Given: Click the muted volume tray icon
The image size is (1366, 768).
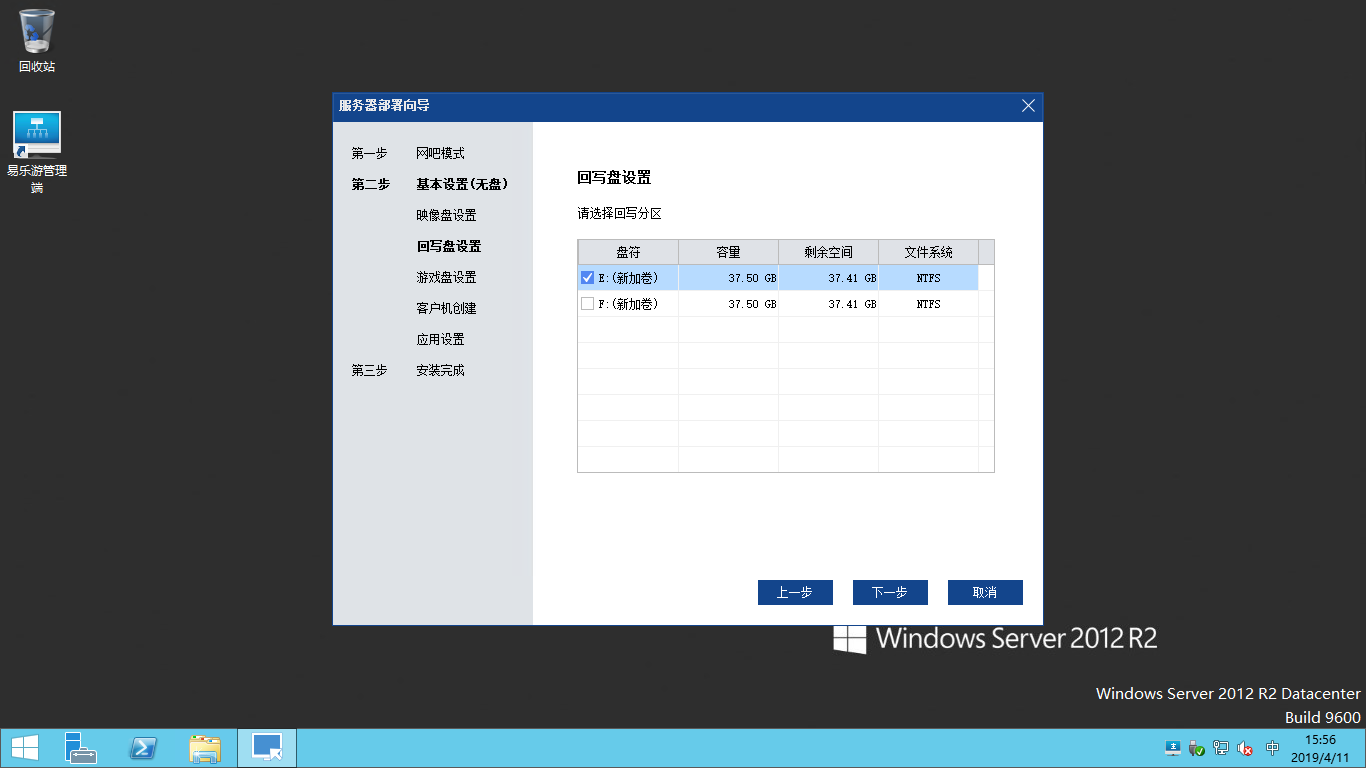Looking at the screenshot, I should point(1245,748).
